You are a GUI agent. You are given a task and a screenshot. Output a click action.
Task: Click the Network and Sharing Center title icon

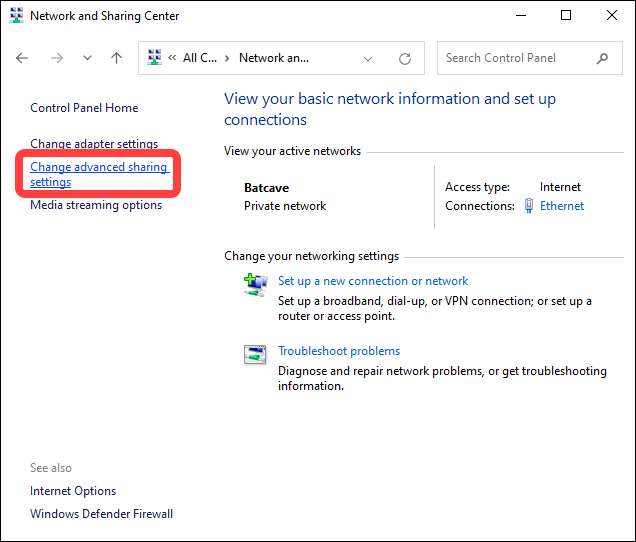[16, 16]
